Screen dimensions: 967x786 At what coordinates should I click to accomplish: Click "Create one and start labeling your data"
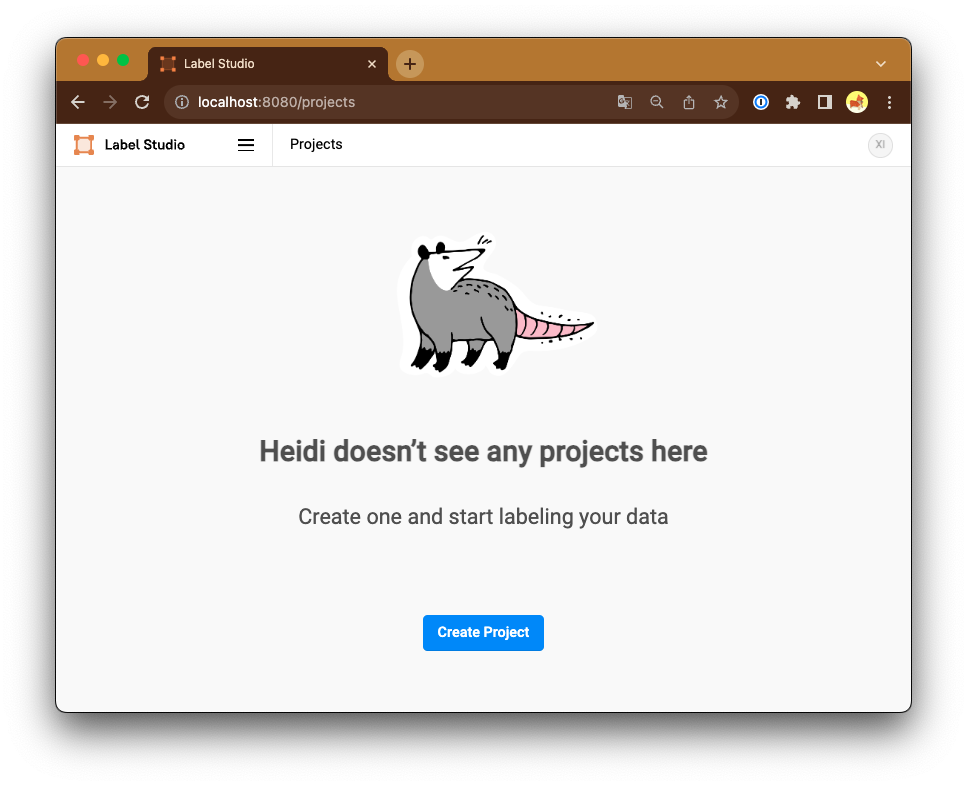point(483,517)
